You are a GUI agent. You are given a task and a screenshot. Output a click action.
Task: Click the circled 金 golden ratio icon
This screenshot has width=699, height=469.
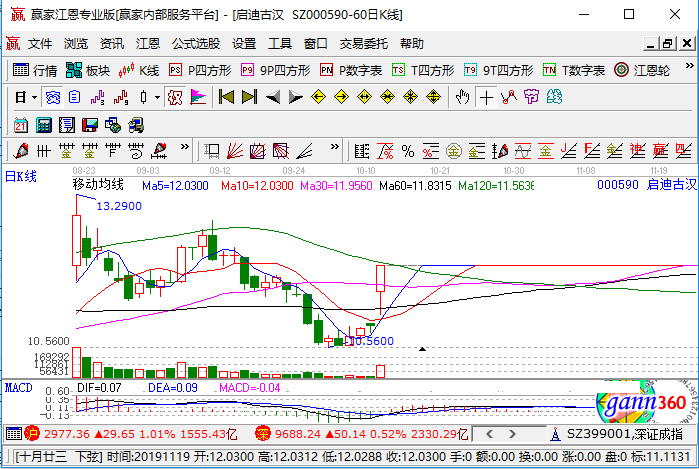point(454,152)
